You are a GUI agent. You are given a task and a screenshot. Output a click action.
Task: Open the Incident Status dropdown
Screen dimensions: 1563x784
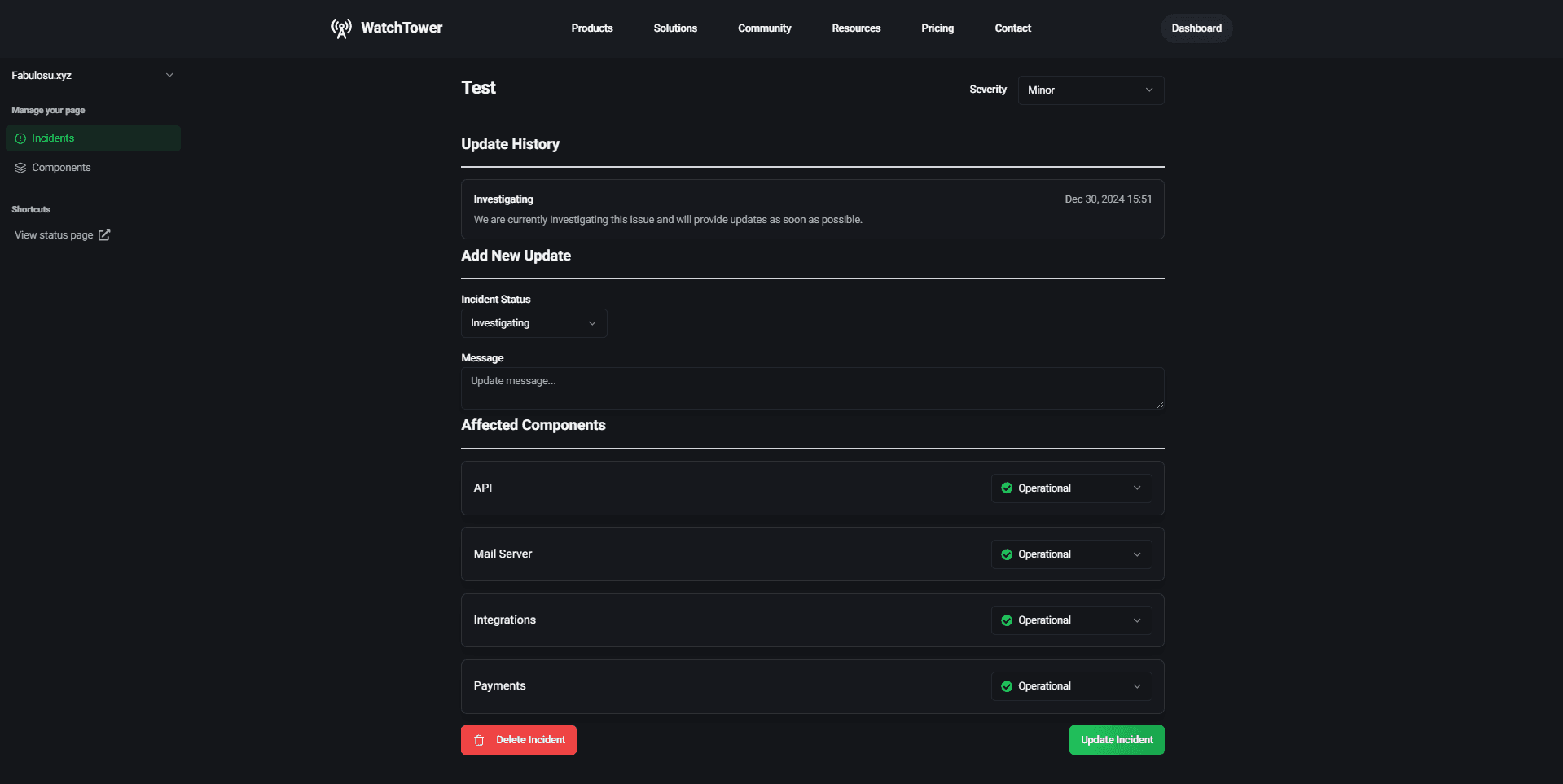[533, 322]
